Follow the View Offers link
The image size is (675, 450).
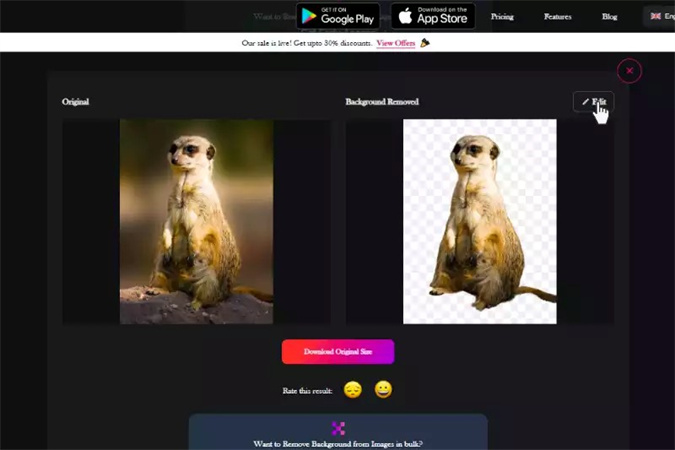(x=396, y=43)
